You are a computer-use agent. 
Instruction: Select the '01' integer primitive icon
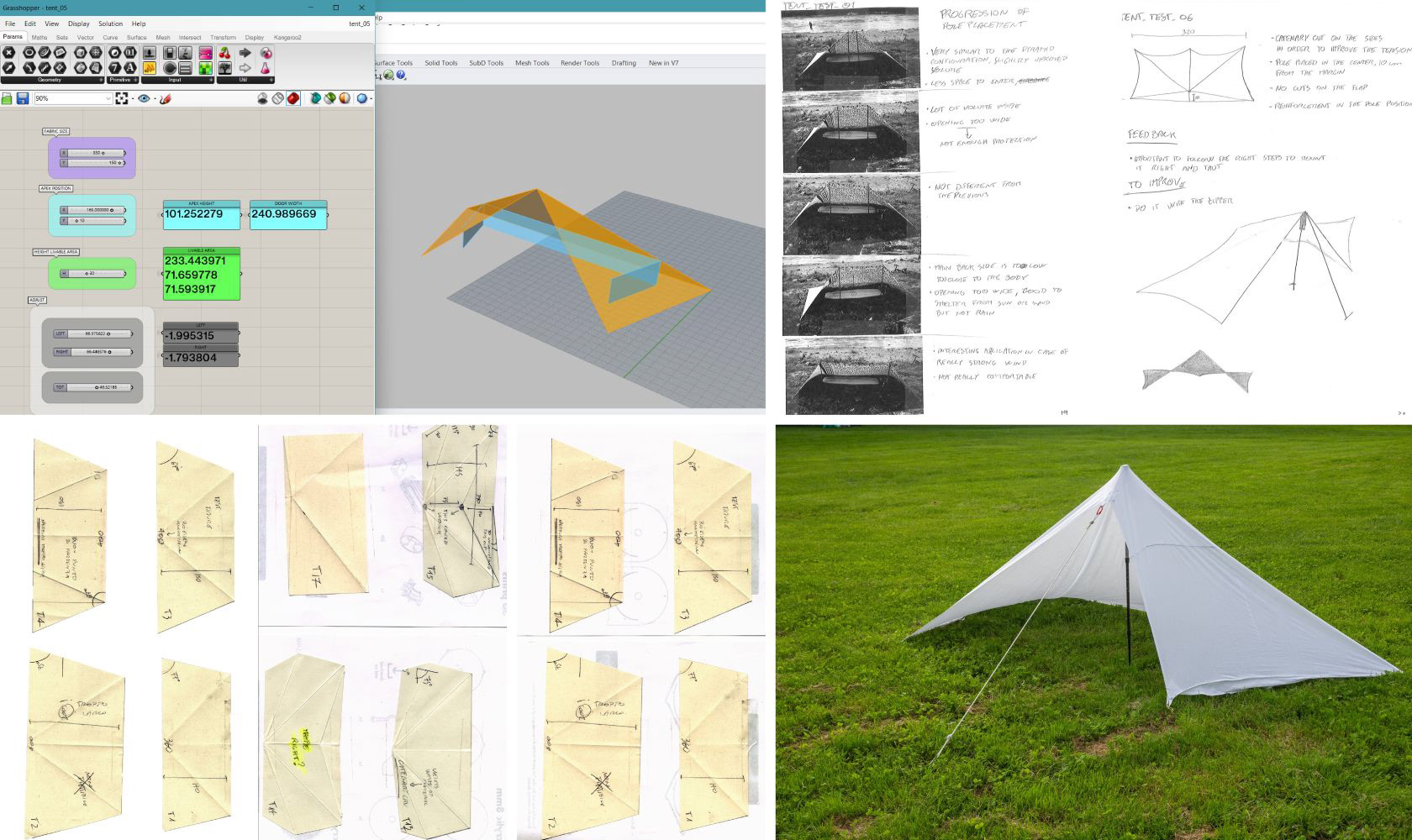point(130,53)
